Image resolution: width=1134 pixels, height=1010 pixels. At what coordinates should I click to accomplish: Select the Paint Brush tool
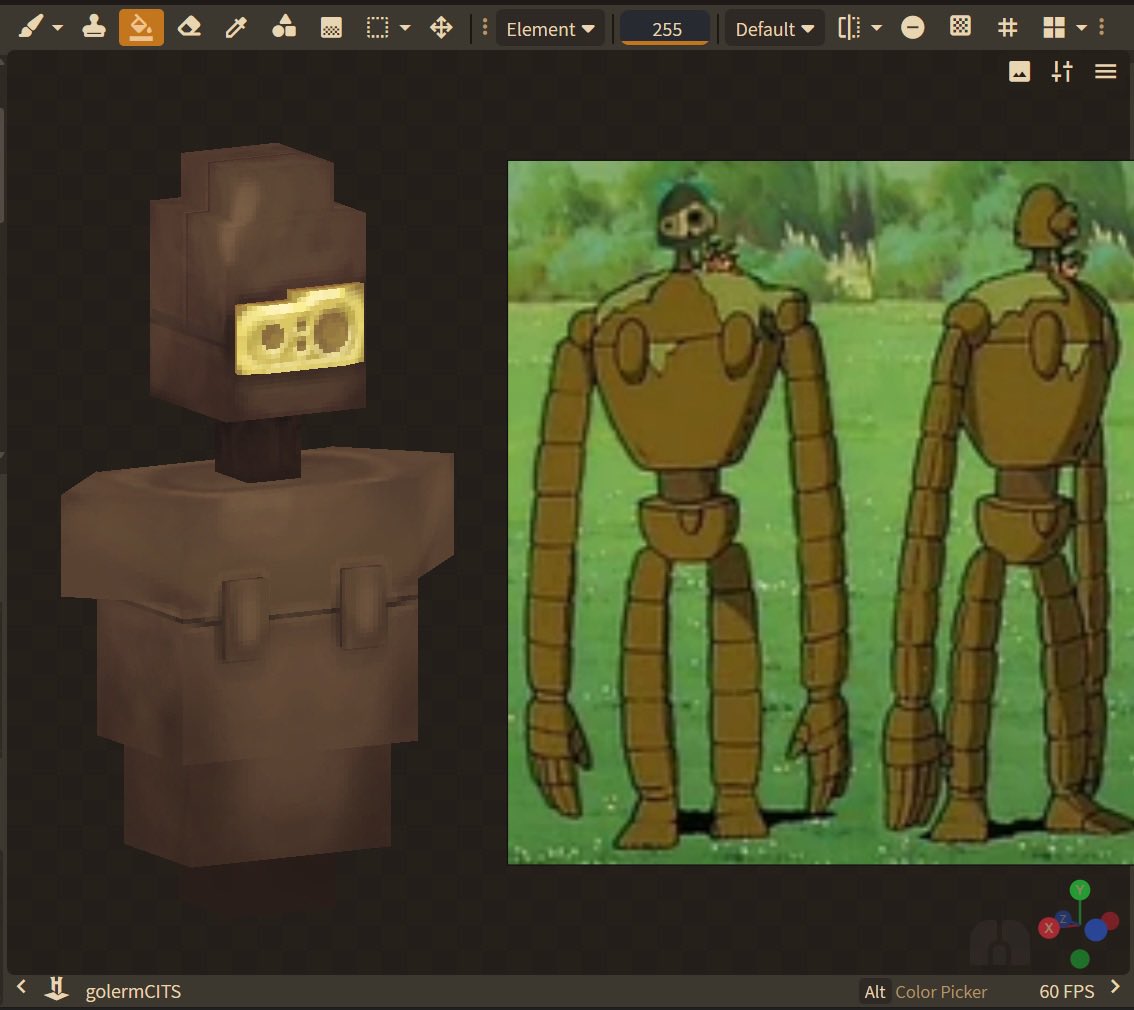tap(30, 28)
